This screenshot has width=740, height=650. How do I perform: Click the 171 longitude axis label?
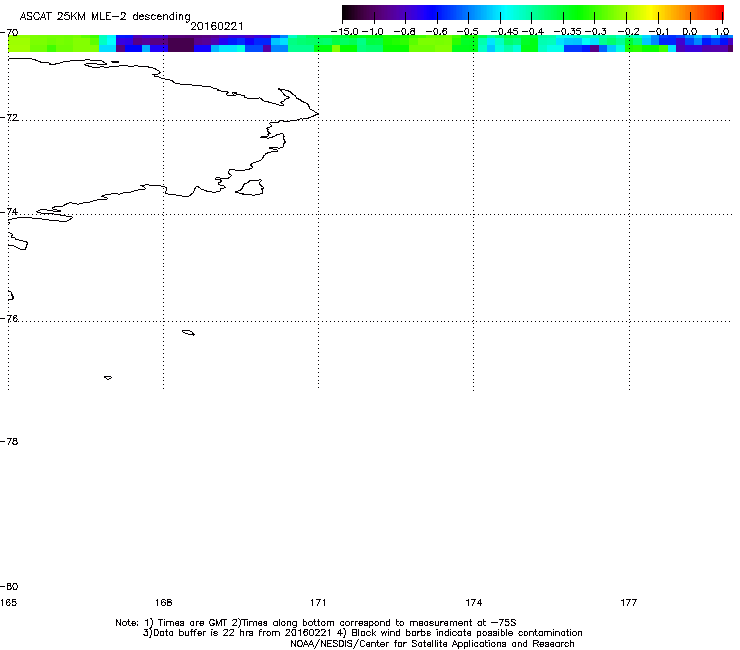318,602
